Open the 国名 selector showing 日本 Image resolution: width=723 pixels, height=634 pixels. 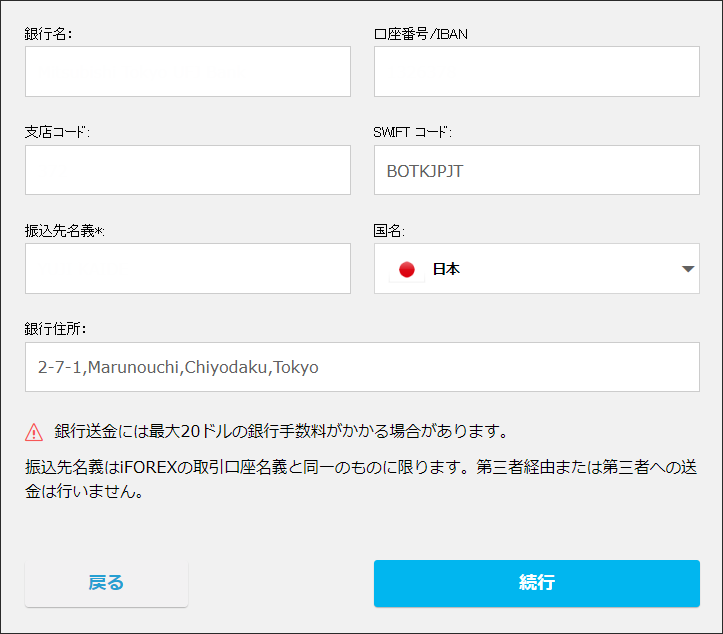tap(536, 269)
